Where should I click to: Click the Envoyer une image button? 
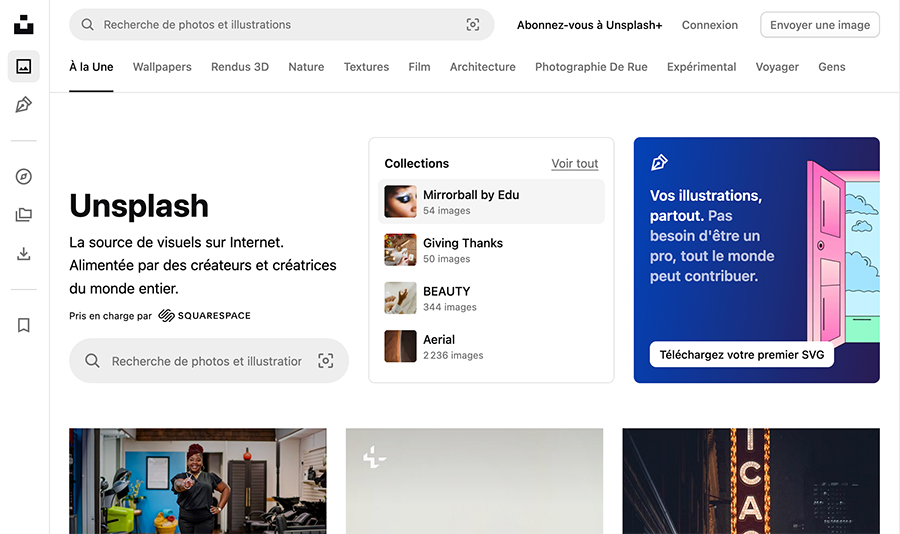819,25
